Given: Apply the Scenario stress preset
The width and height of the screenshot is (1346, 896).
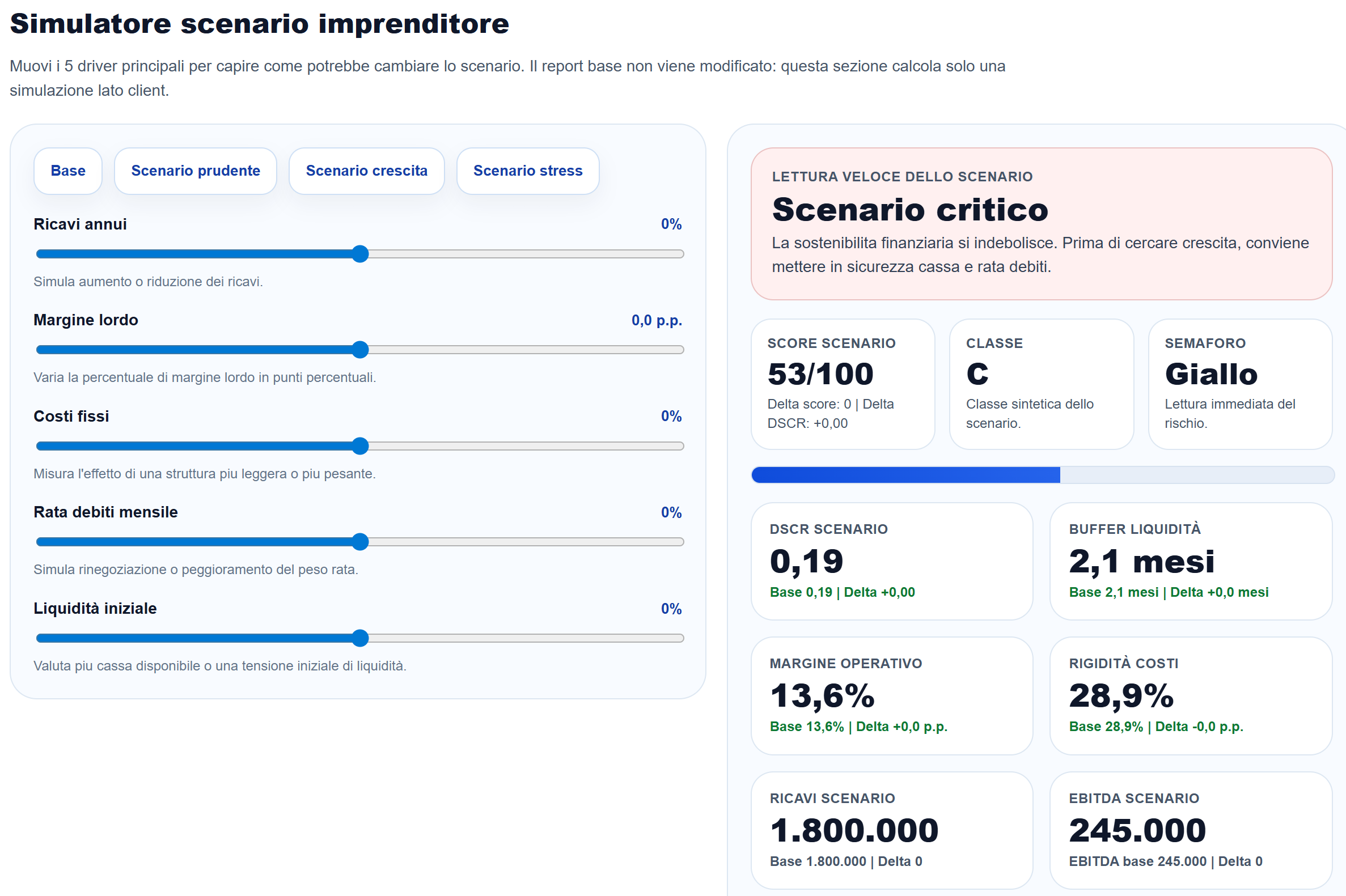Looking at the screenshot, I should point(527,171).
